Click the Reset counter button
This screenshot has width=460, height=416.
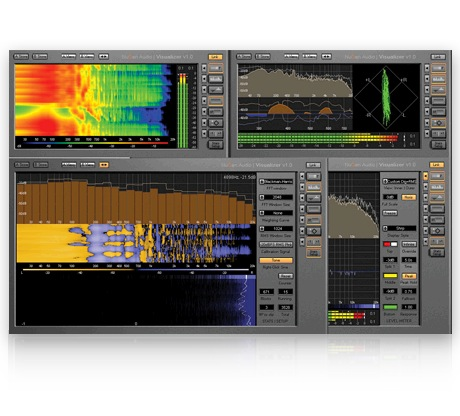click(x=285, y=276)
